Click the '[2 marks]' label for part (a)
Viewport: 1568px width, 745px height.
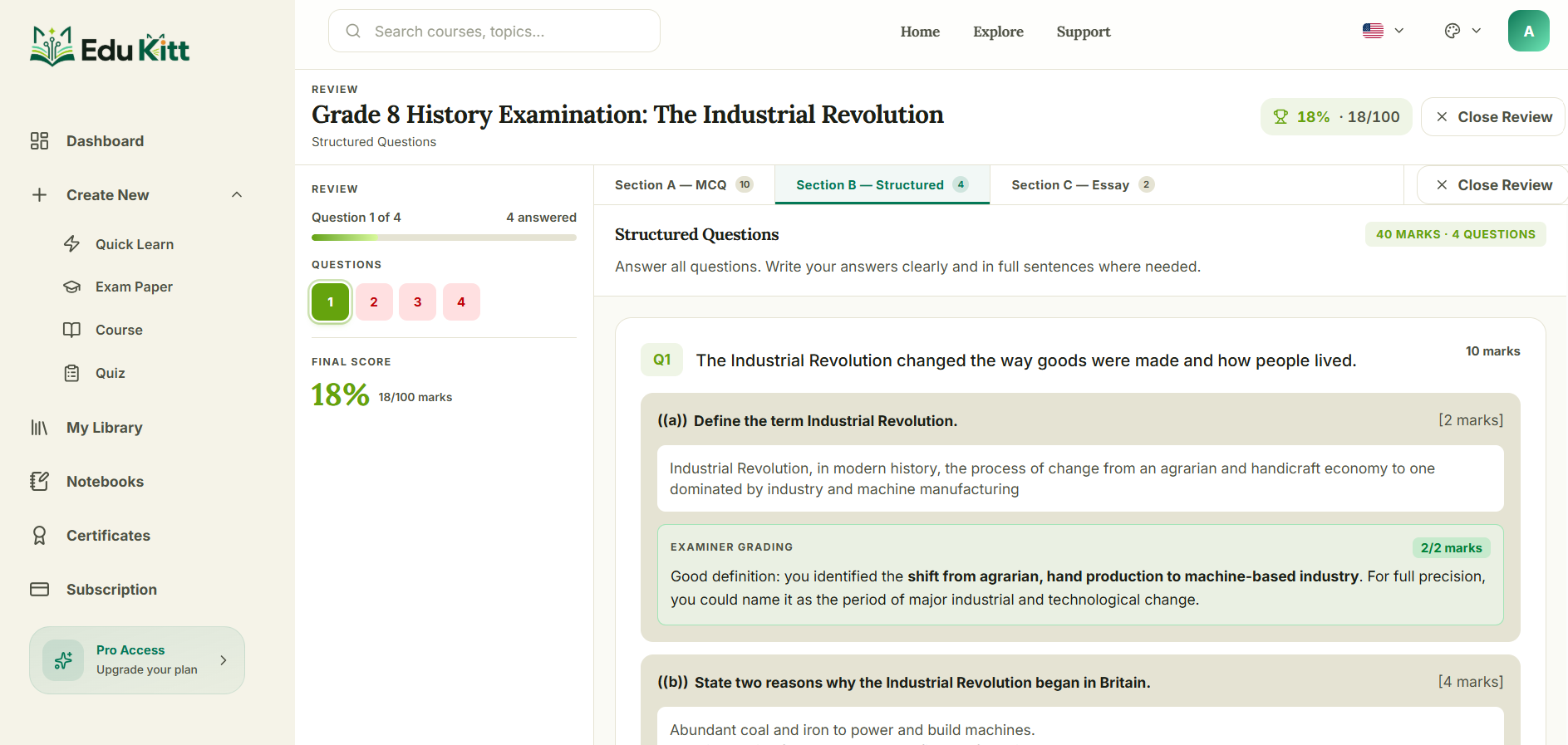[x=1471, y=420]
